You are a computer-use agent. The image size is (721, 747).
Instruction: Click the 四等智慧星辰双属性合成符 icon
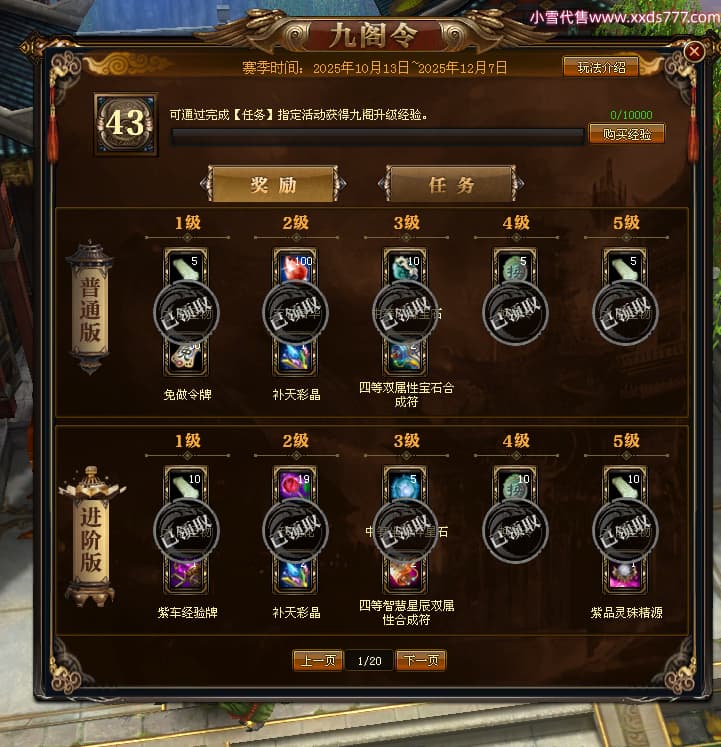(405, 574)
